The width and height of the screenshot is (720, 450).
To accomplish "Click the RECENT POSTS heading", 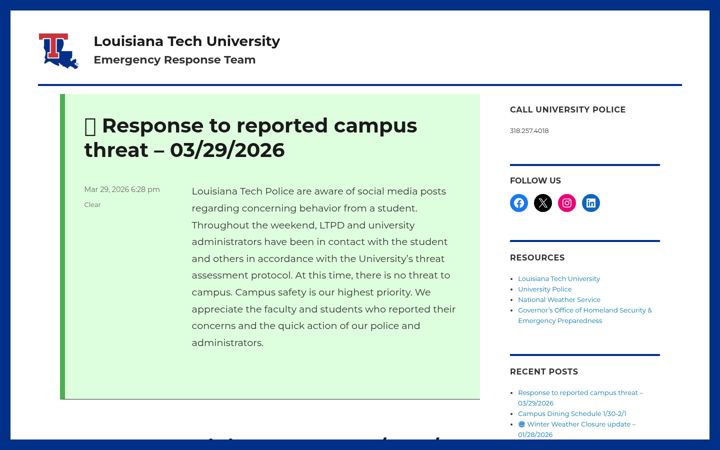I will click(544, 371).
